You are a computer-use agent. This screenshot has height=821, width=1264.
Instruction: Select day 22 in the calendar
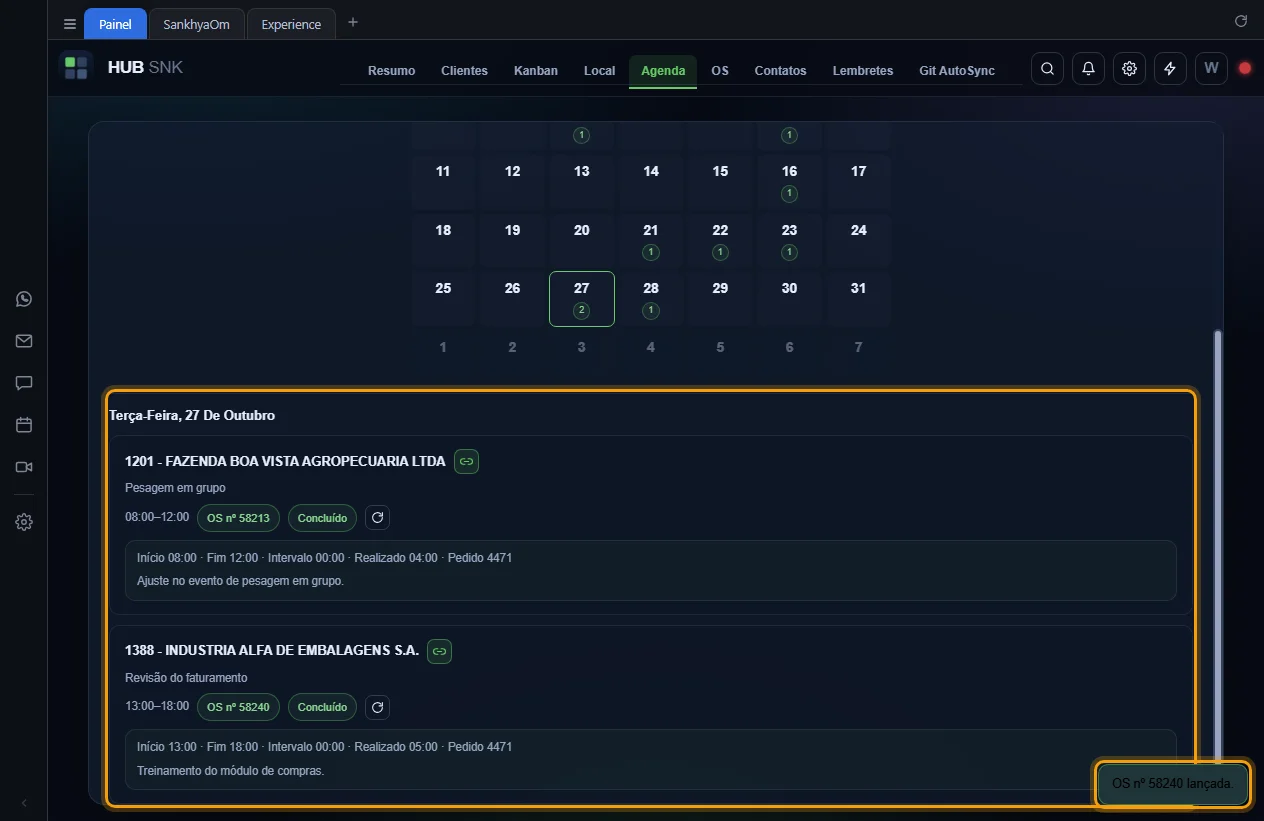coord(720,240)
